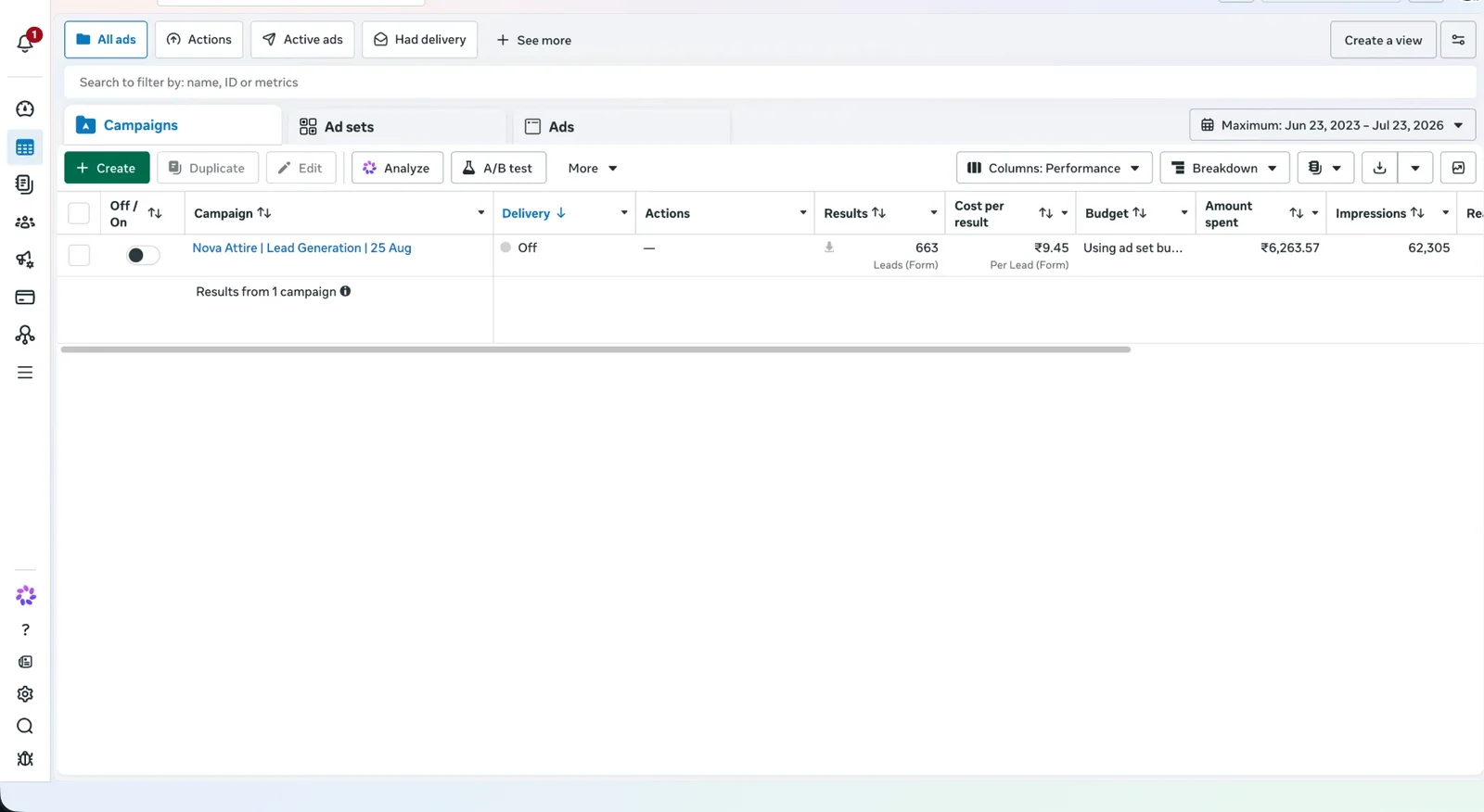Viewport: 1484px width, 812px height.
Task: Open the Columns: Performance dropdown
Action: 1054,168
